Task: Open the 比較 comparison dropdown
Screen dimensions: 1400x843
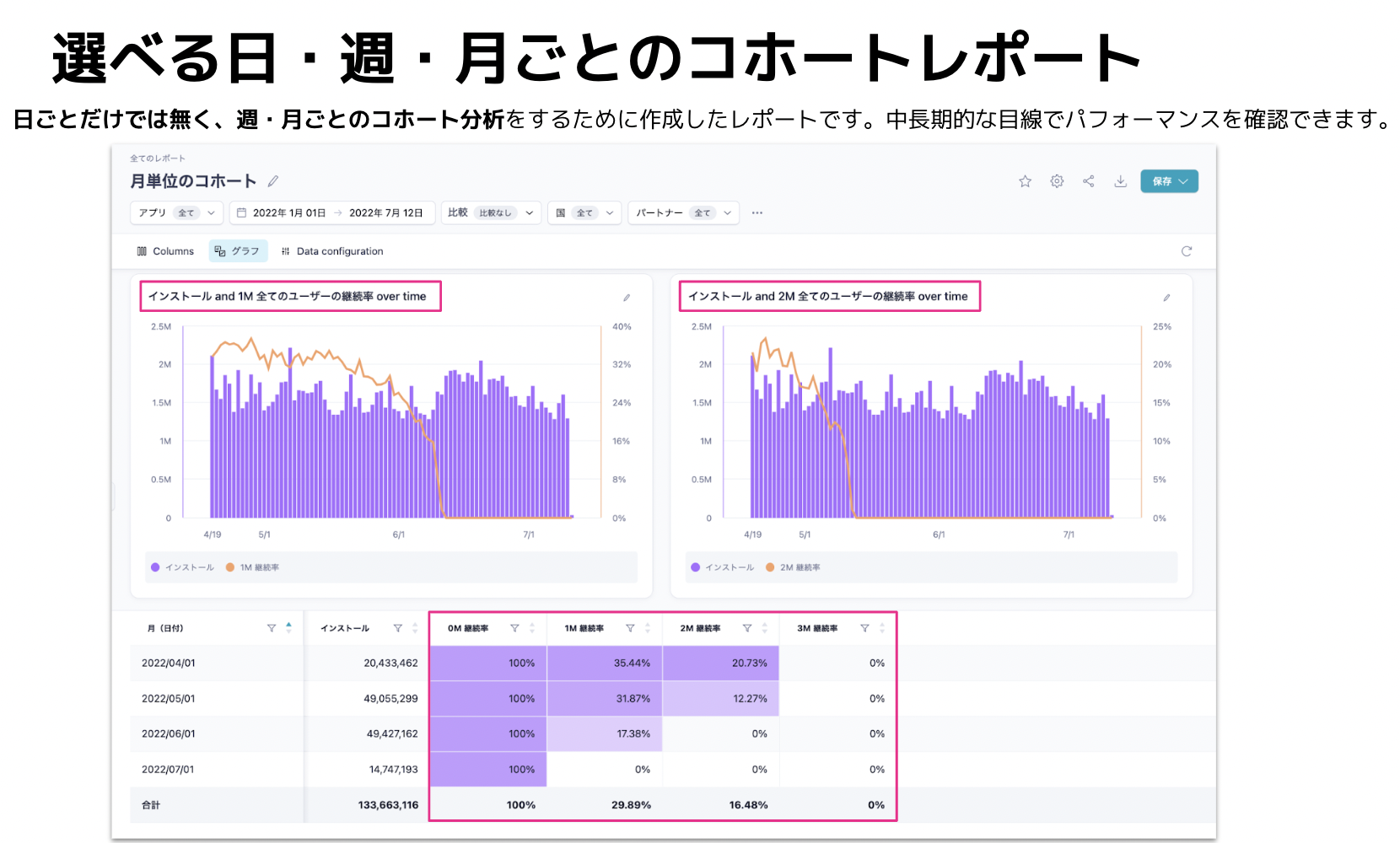Action: [492, 212]
